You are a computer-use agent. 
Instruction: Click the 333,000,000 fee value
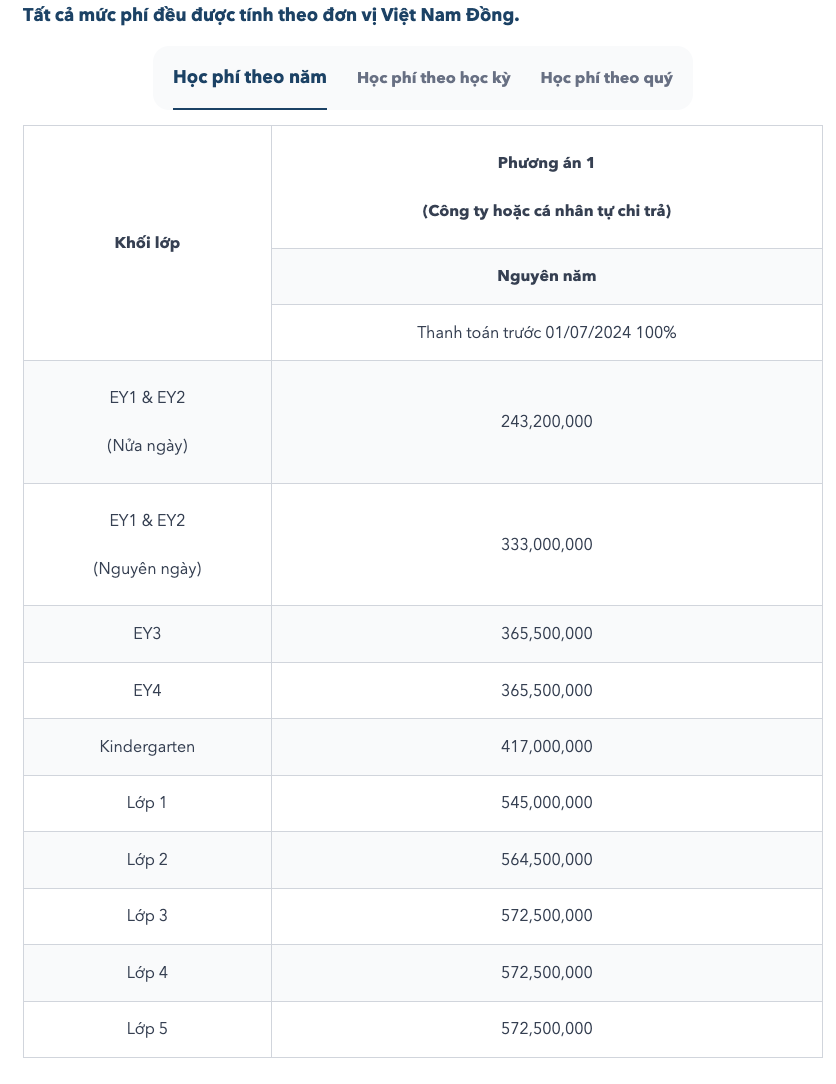coord(546,545)
